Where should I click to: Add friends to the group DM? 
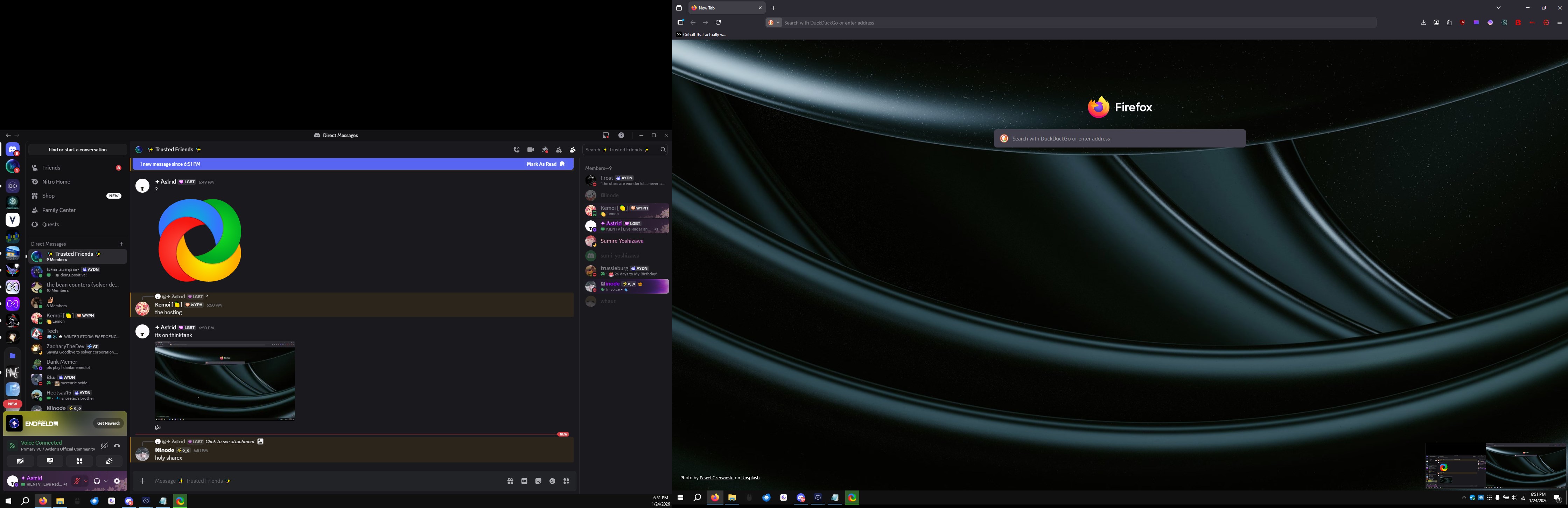(x=559, y=150)
